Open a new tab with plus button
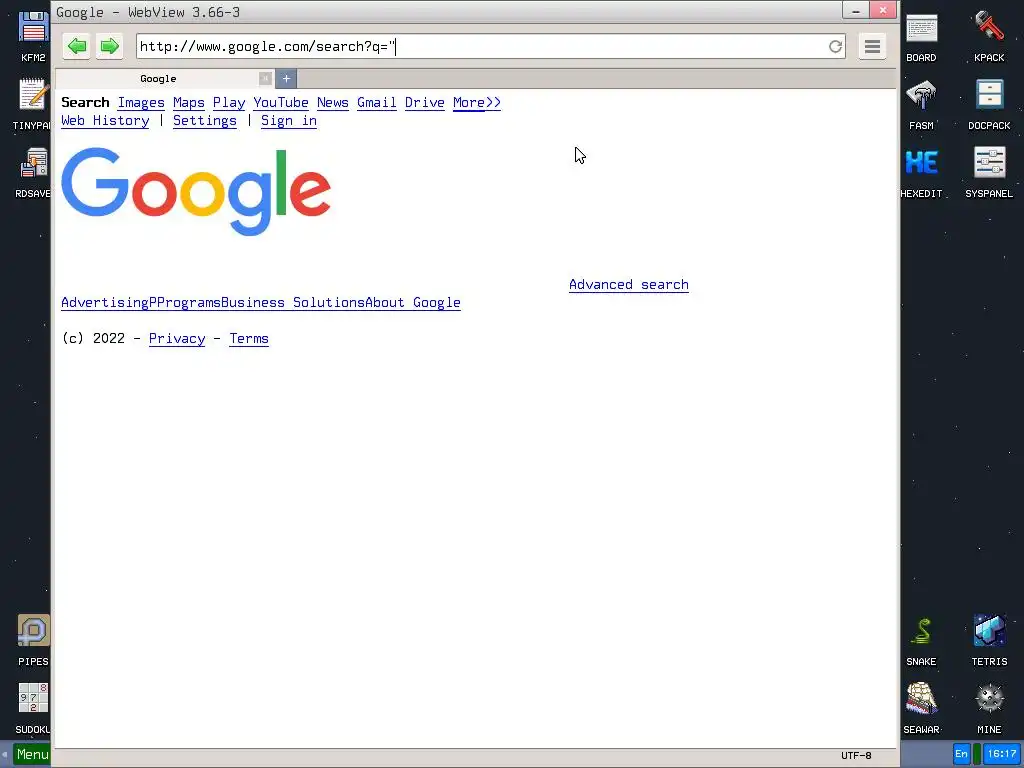Image resolution: width=1024 pixels, height=768 pixels. [286, 78]
